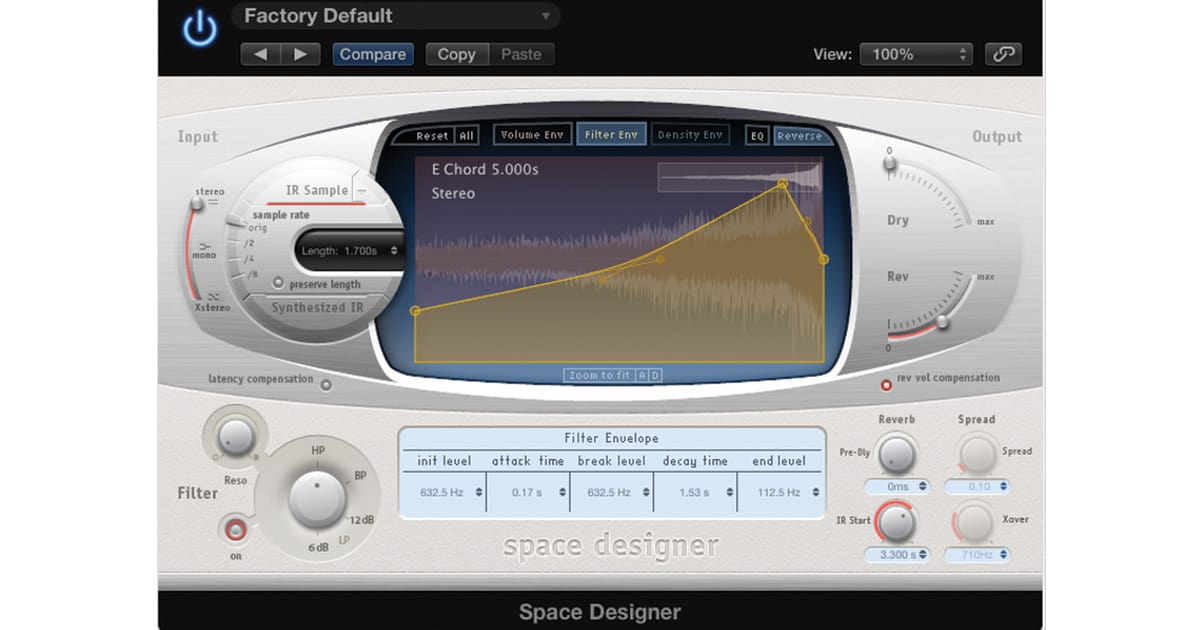Toggle the filter on button

[236, 529]
